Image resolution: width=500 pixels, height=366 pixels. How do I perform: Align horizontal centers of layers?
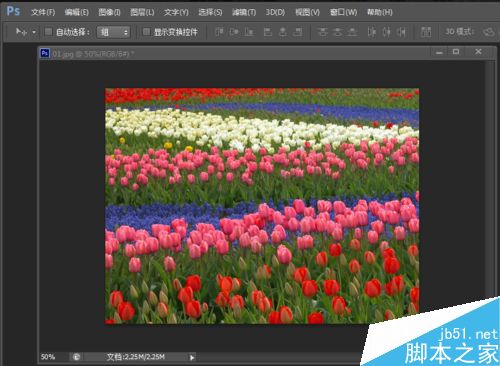click(283, 32)
